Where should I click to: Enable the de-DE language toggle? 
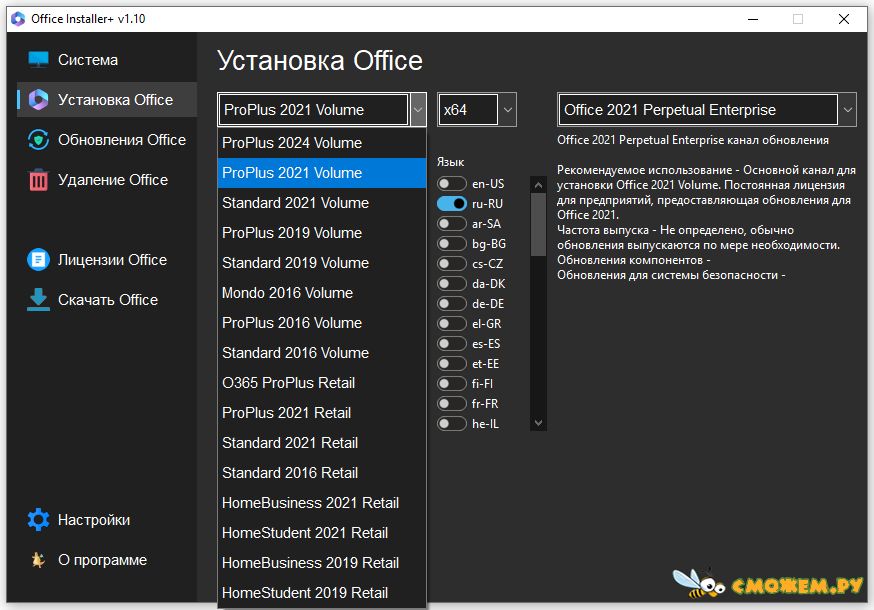point(451,303)
